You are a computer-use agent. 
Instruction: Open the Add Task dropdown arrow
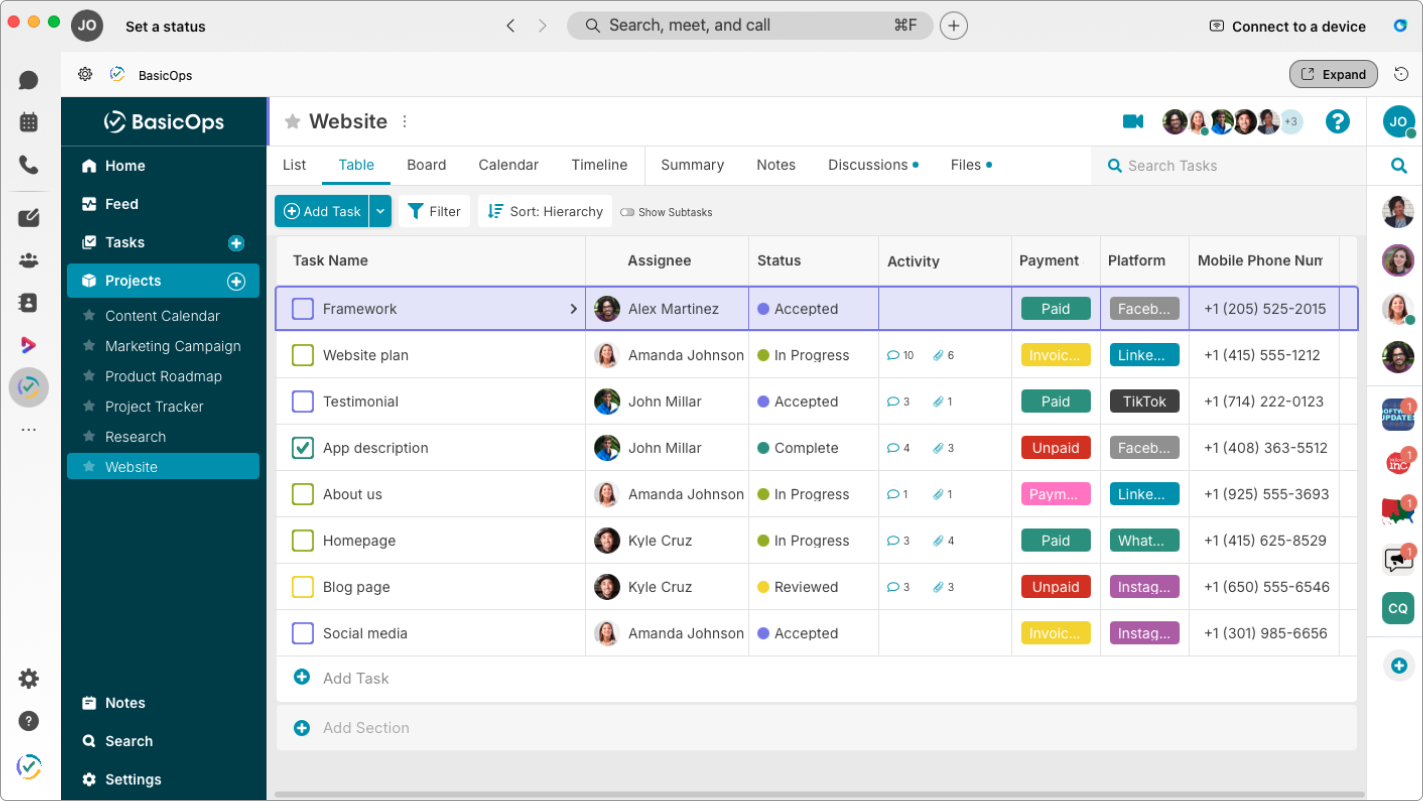[x=380, y=211]
